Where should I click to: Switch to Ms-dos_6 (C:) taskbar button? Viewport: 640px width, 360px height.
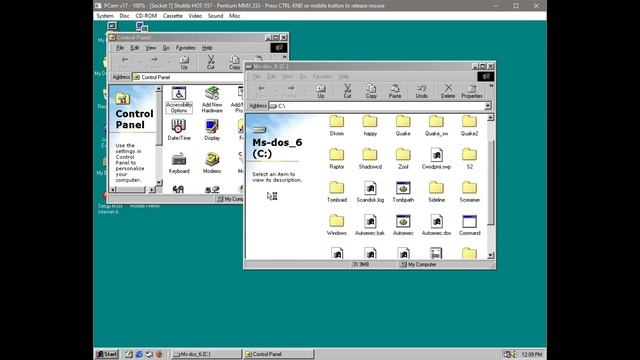207,354
